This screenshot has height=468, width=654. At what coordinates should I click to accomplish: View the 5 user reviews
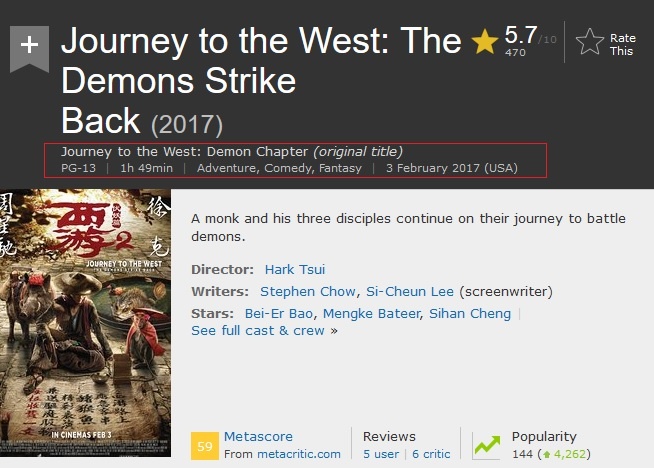[x=381, y=453]
